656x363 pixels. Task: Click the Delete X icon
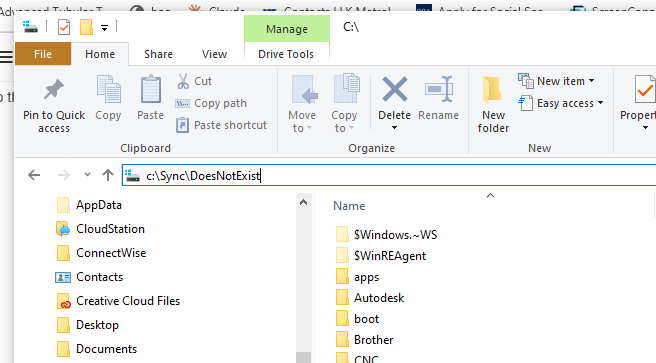tap(394, 89)
